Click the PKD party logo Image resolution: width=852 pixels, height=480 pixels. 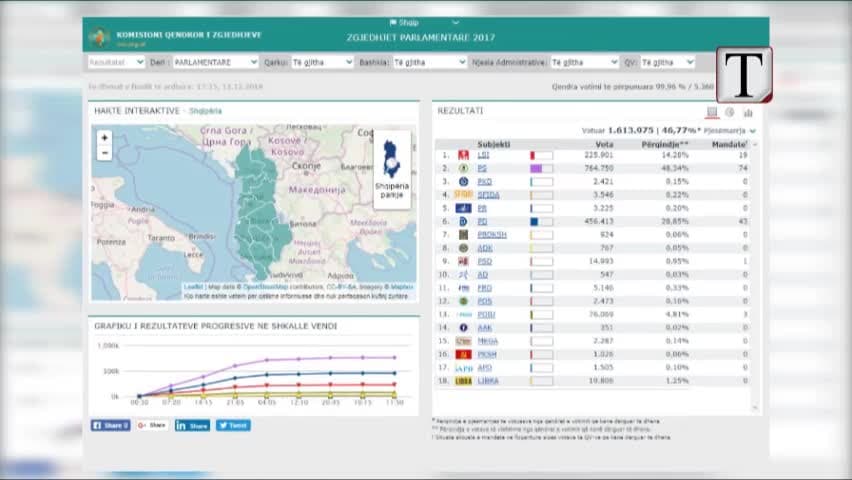[x=463, y=182]
